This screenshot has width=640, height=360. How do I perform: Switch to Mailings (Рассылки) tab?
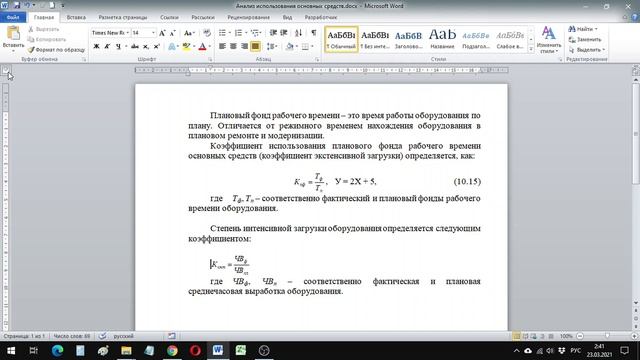coord(203,18)
